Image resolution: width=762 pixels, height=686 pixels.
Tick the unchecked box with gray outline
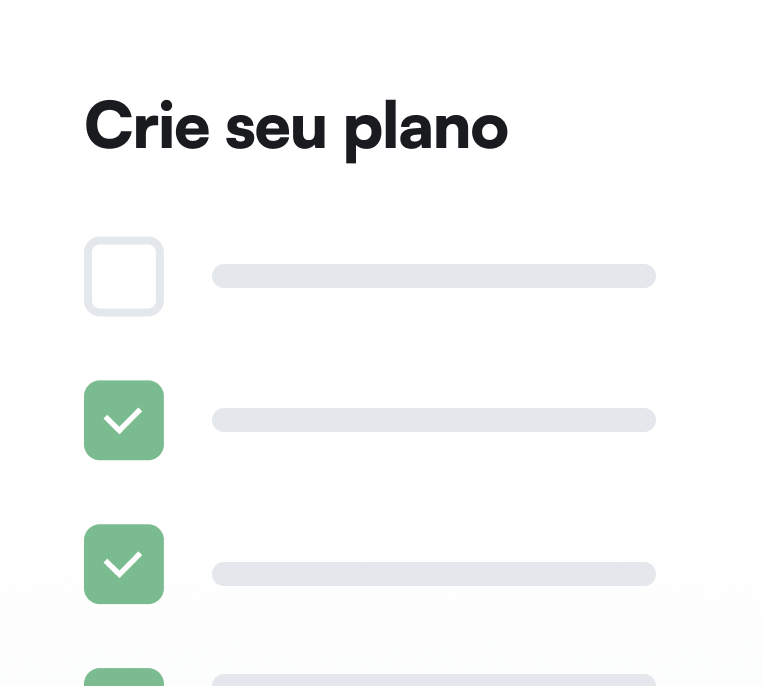[x=124, y=276]
